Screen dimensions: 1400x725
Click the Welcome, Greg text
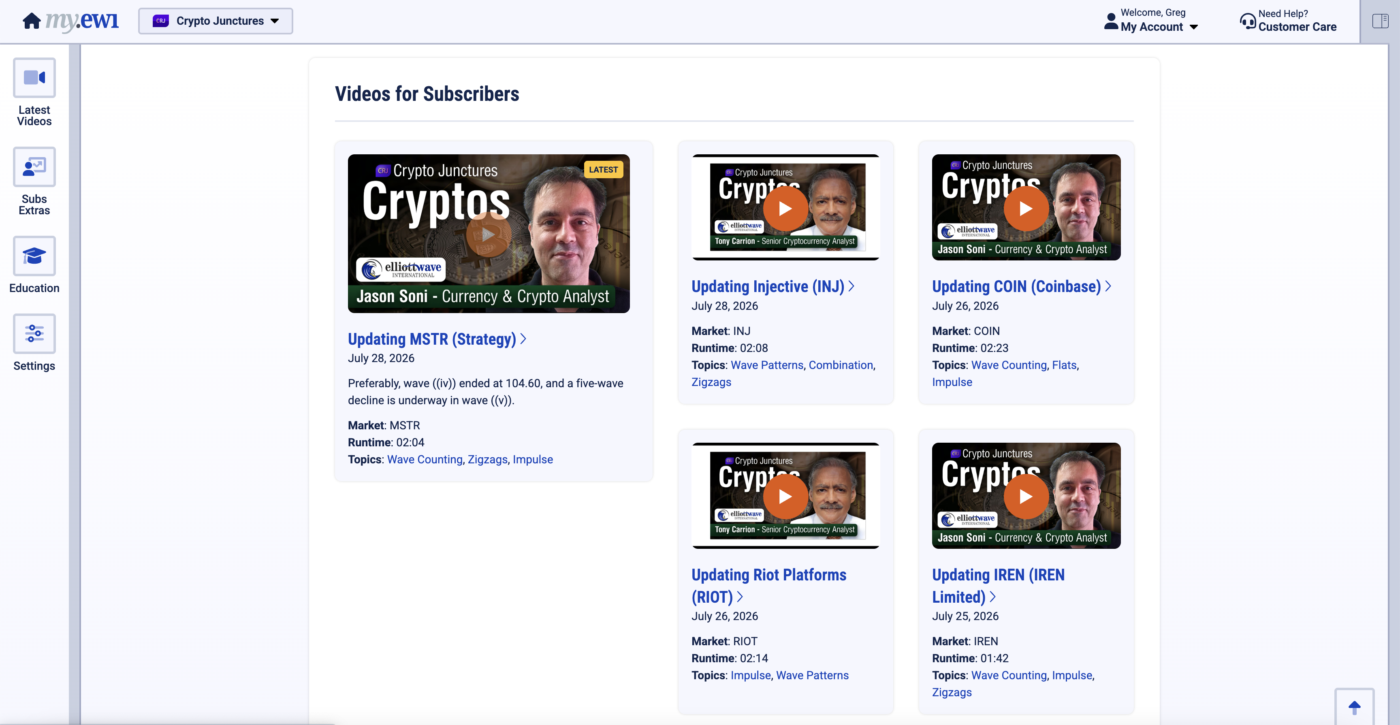[x=1153, y=13]
